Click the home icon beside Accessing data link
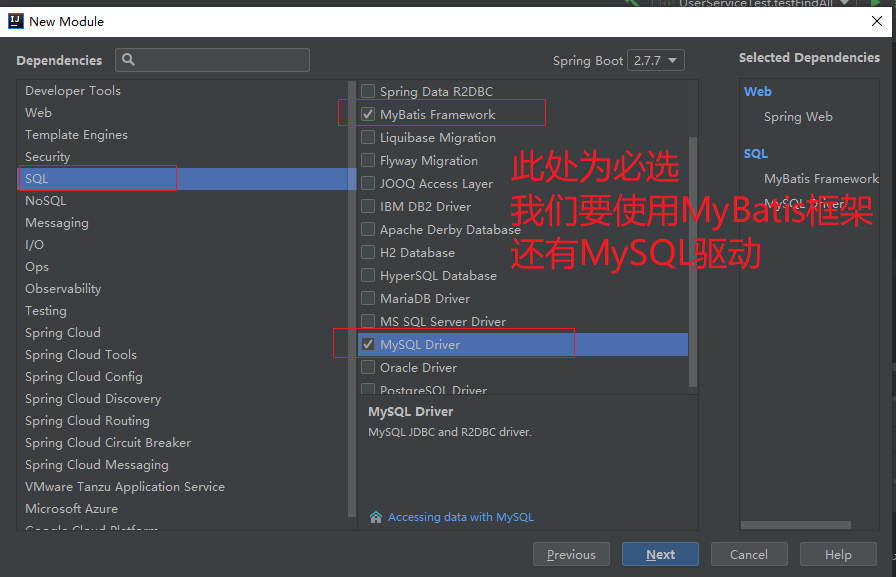Image resolution: width=896 pixels, height=577 pixels. pos(376,517)
